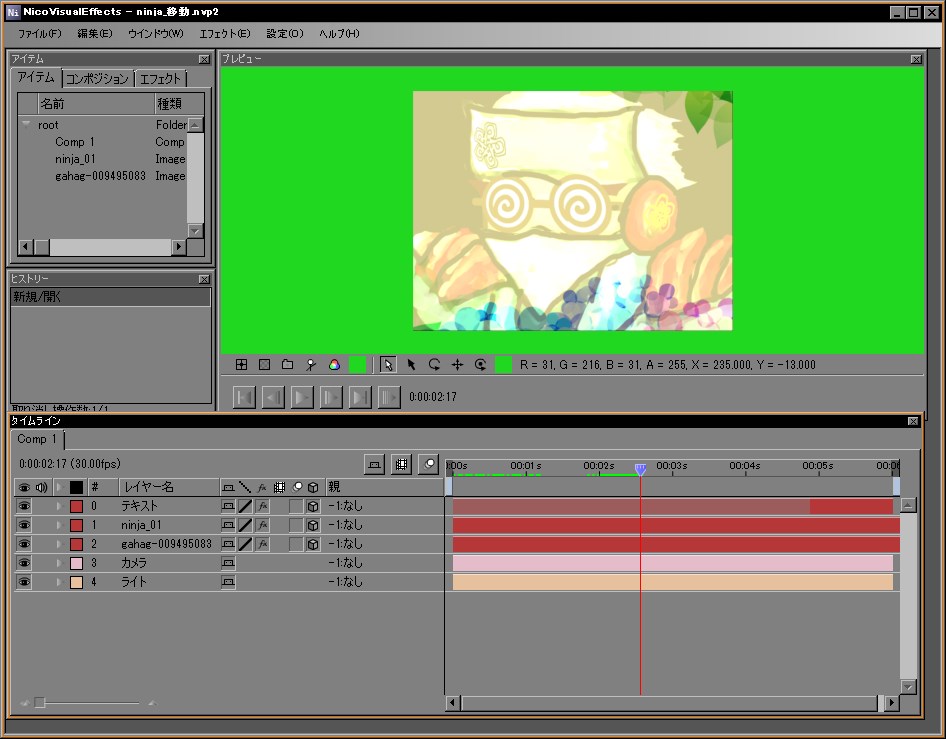Screen dimensions: 946x739
Task: Click the motion blur button above timeline
Action: pyautogui.click(x=428, y=464)
